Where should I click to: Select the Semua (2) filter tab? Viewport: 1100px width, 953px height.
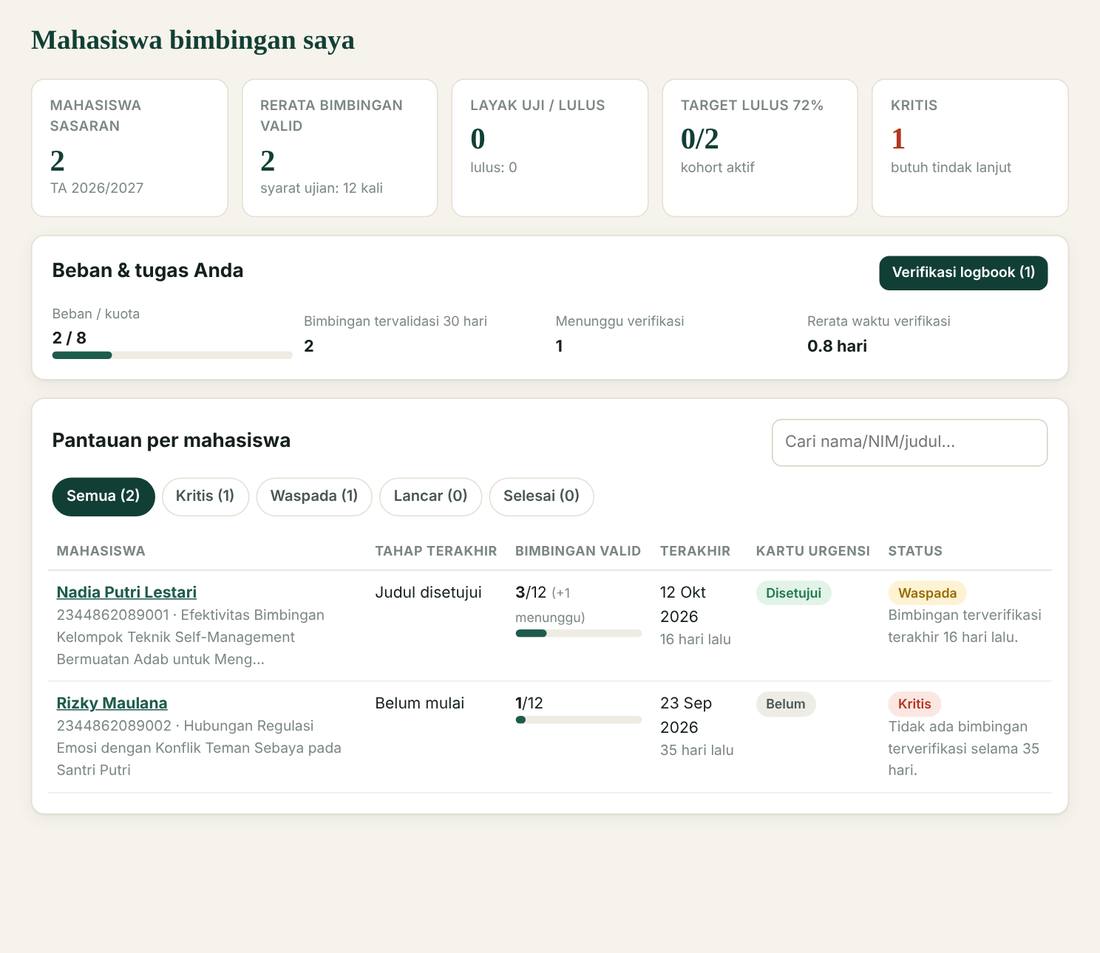click(103, 496)
